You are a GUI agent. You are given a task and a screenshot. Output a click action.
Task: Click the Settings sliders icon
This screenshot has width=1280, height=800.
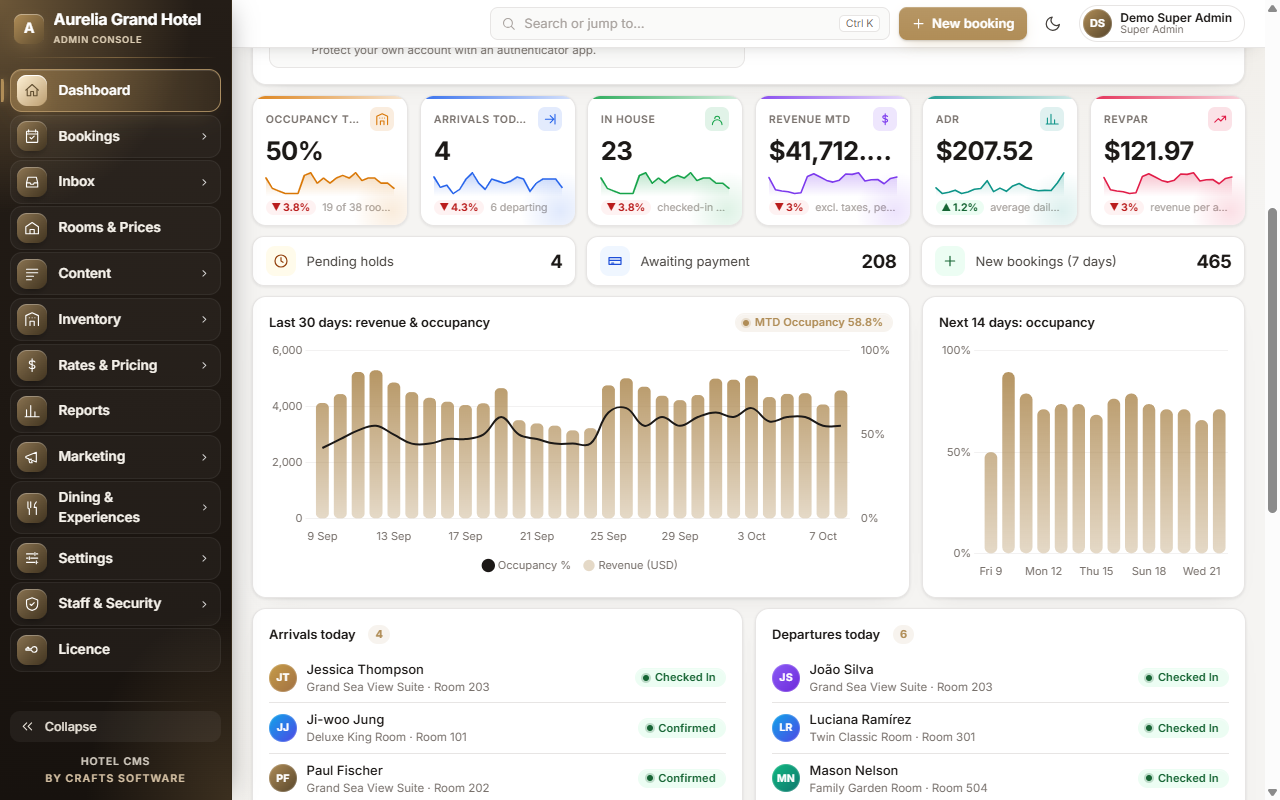[32, 558]
